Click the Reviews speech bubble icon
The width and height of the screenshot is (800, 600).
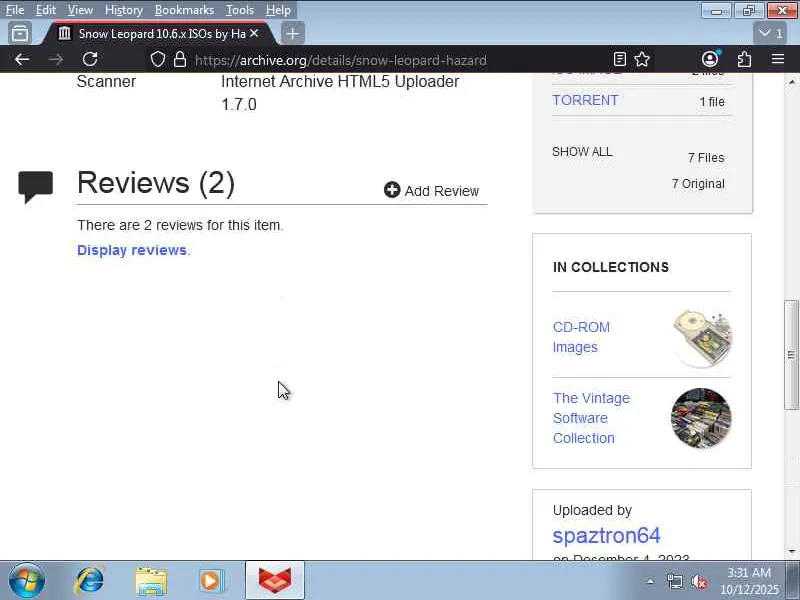click(35, 187)
